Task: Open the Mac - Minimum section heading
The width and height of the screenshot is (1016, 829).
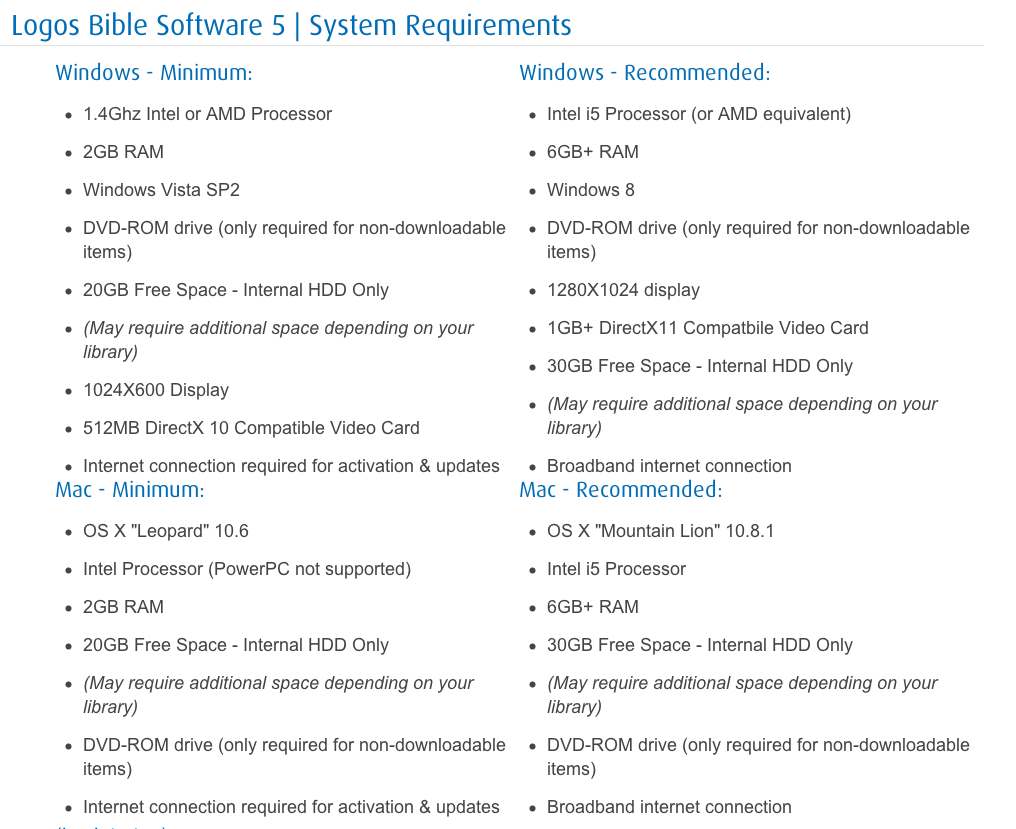Action: (129, 489)
